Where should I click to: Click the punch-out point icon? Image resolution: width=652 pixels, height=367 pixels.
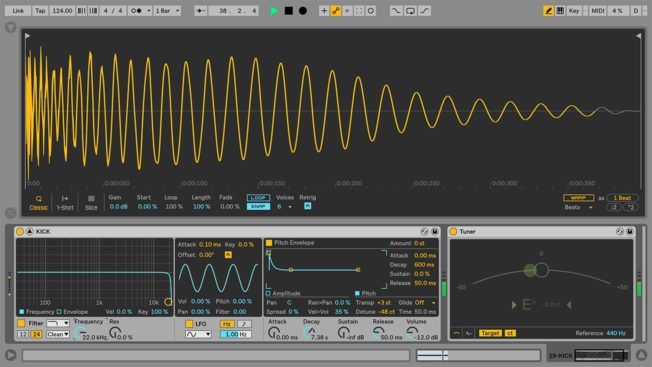[424, 11]
